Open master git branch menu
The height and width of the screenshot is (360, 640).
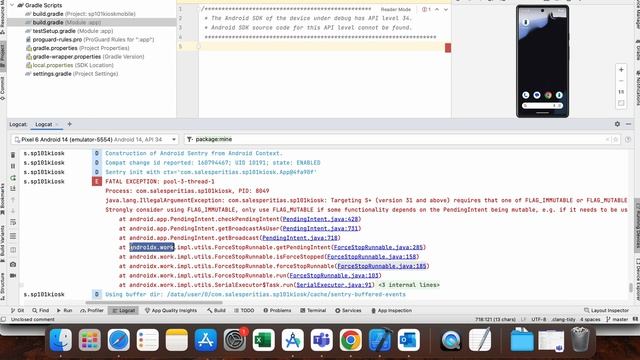617,320
